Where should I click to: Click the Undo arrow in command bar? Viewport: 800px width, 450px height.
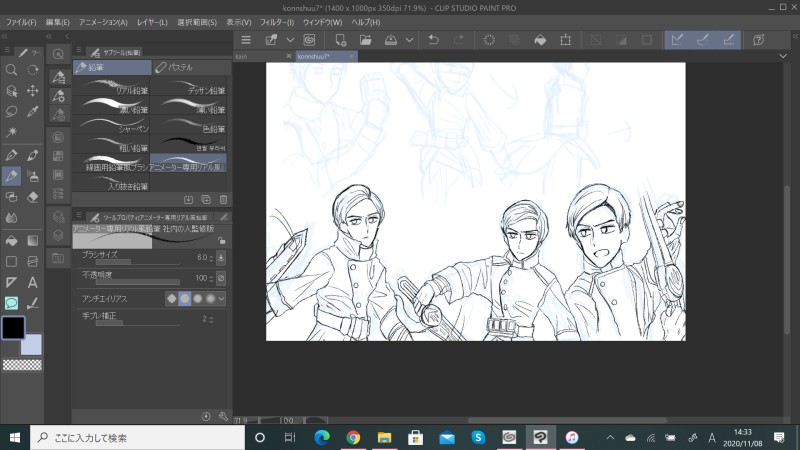(x=433, y=40)
